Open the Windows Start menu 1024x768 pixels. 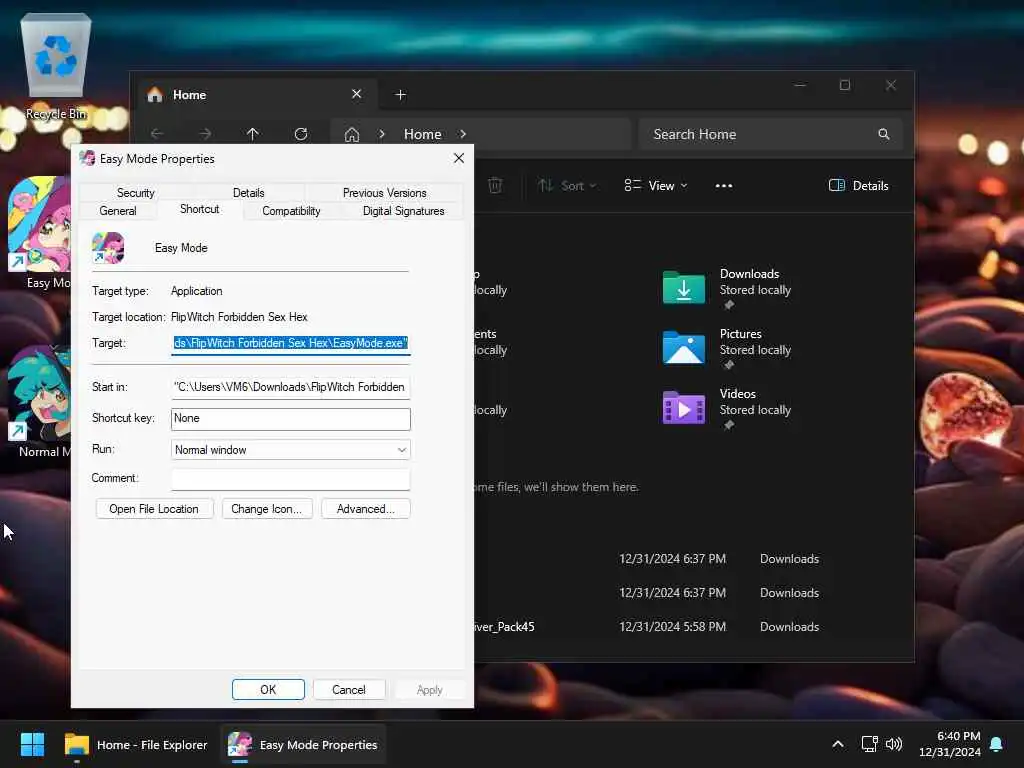tap(32, 744)
